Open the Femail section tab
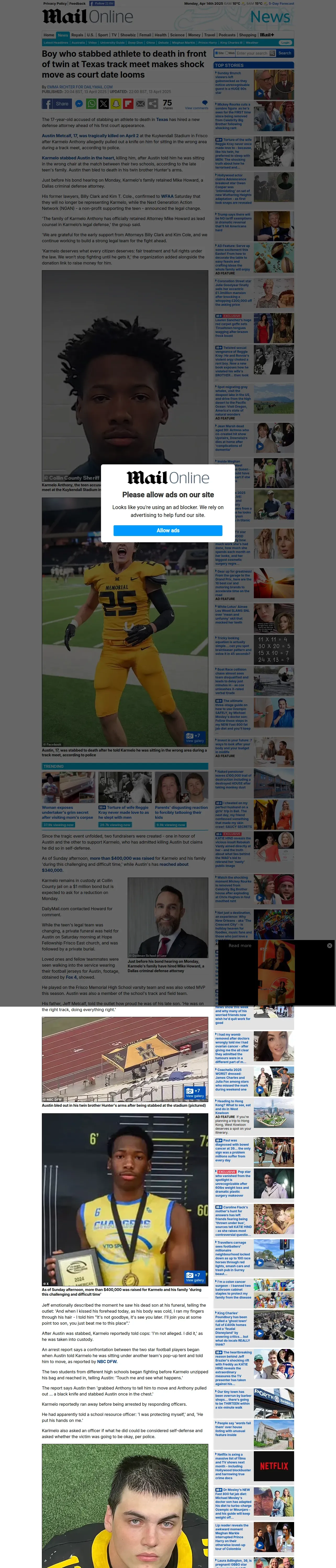Image resolution: width=336 pixels, height=1568 pixels. tap(145, 35)
